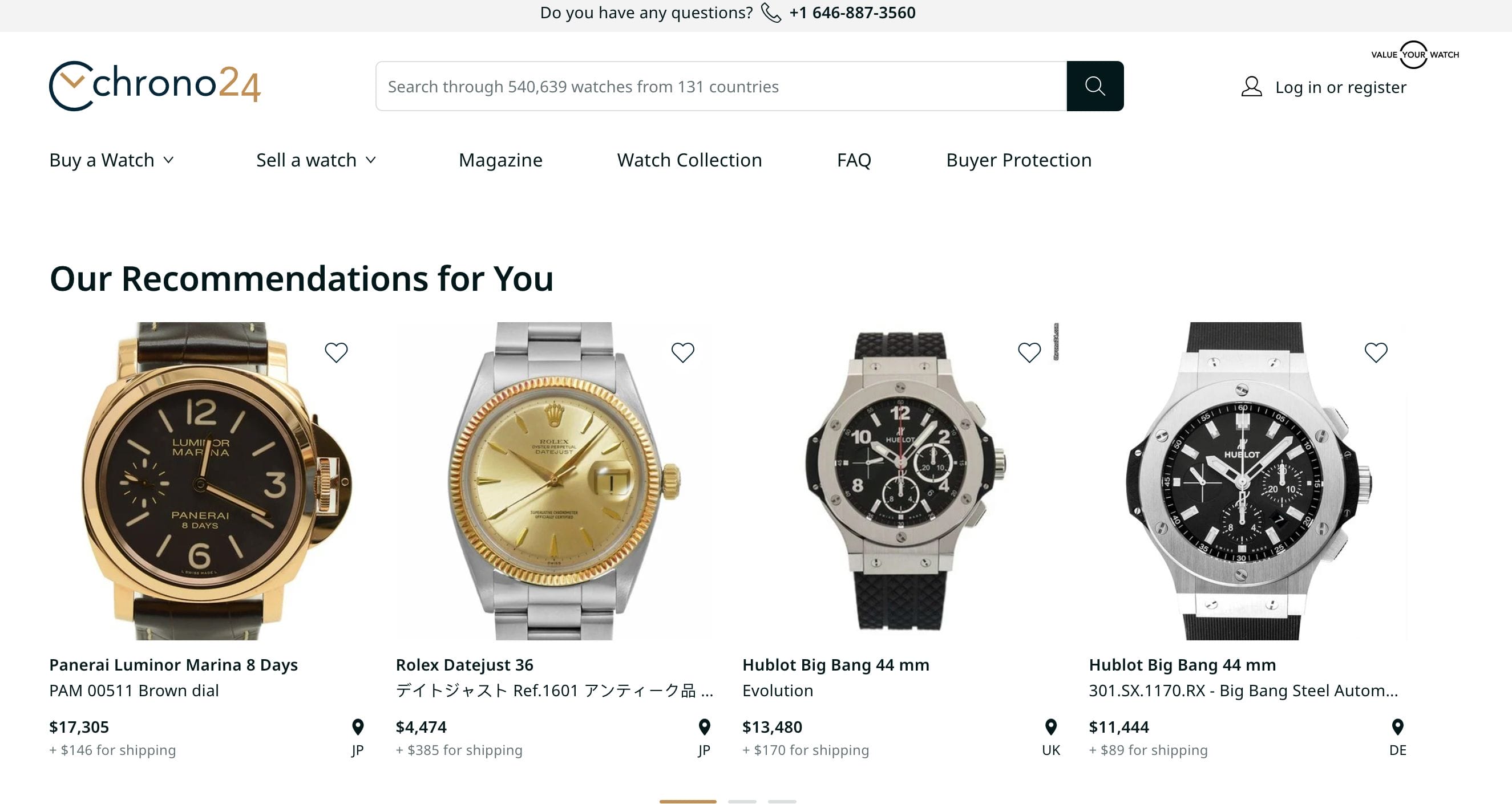Screen dimensions: 1512x804
Task: Expand the Sell a watch dropdown
Action: [x=316, y=160]
